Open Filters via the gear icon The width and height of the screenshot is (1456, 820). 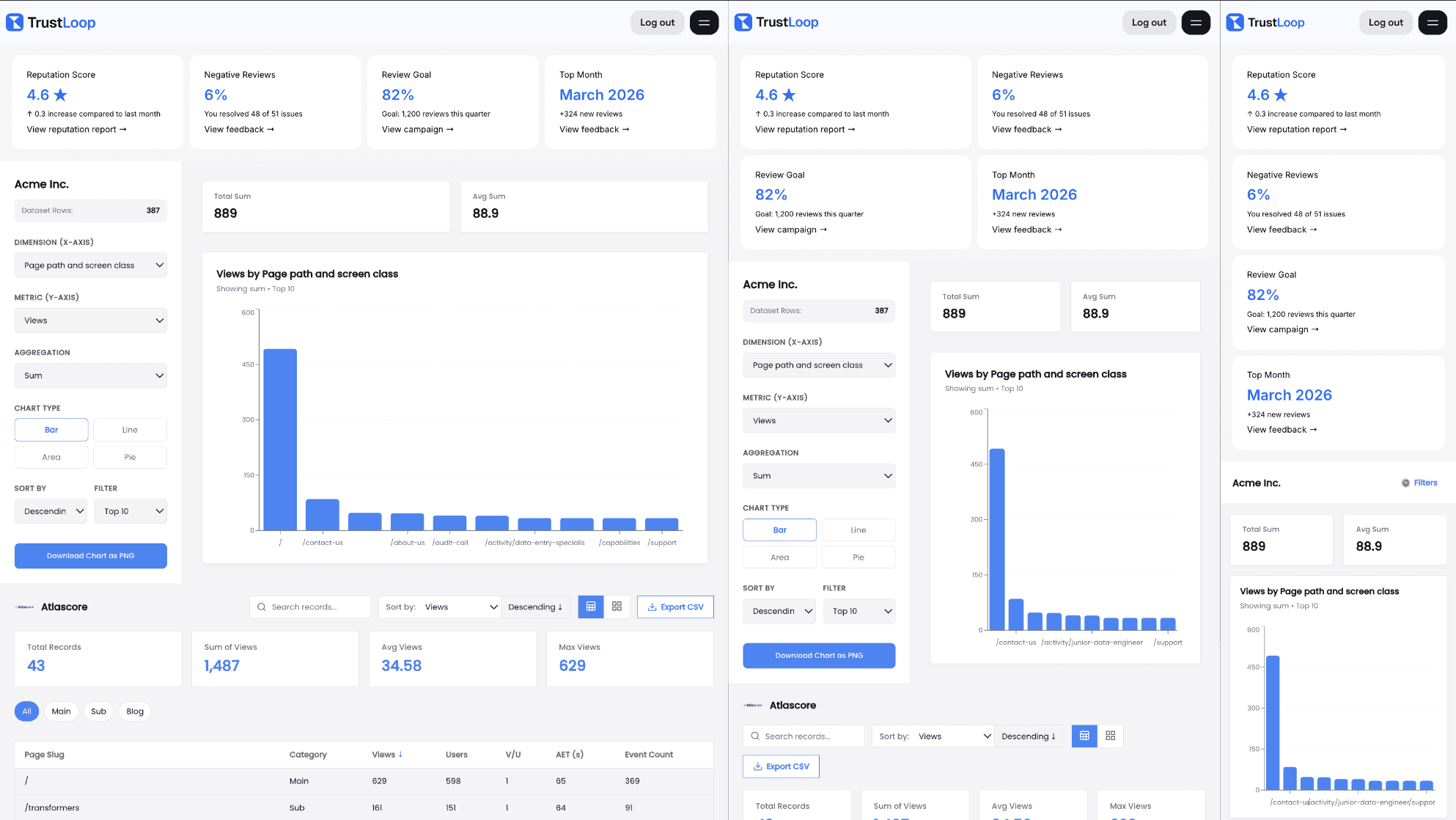click(1405, 483)
